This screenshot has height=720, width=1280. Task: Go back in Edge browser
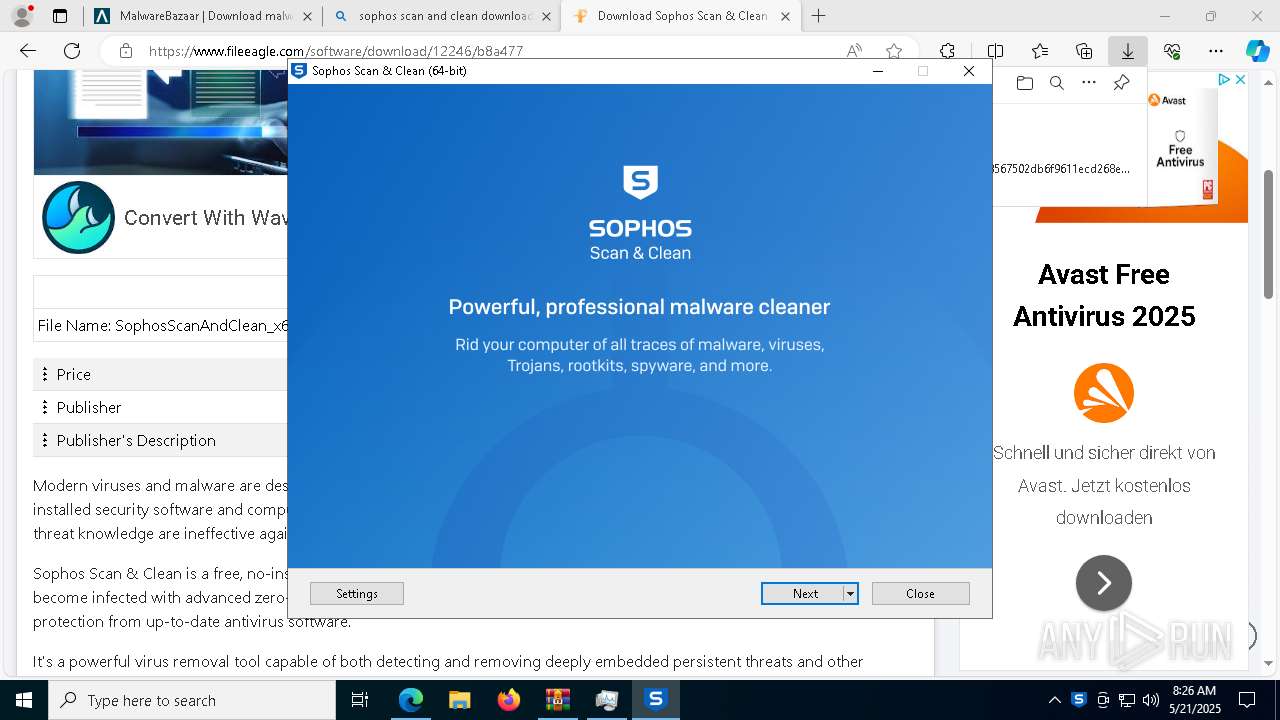click(x=28, y=51)
